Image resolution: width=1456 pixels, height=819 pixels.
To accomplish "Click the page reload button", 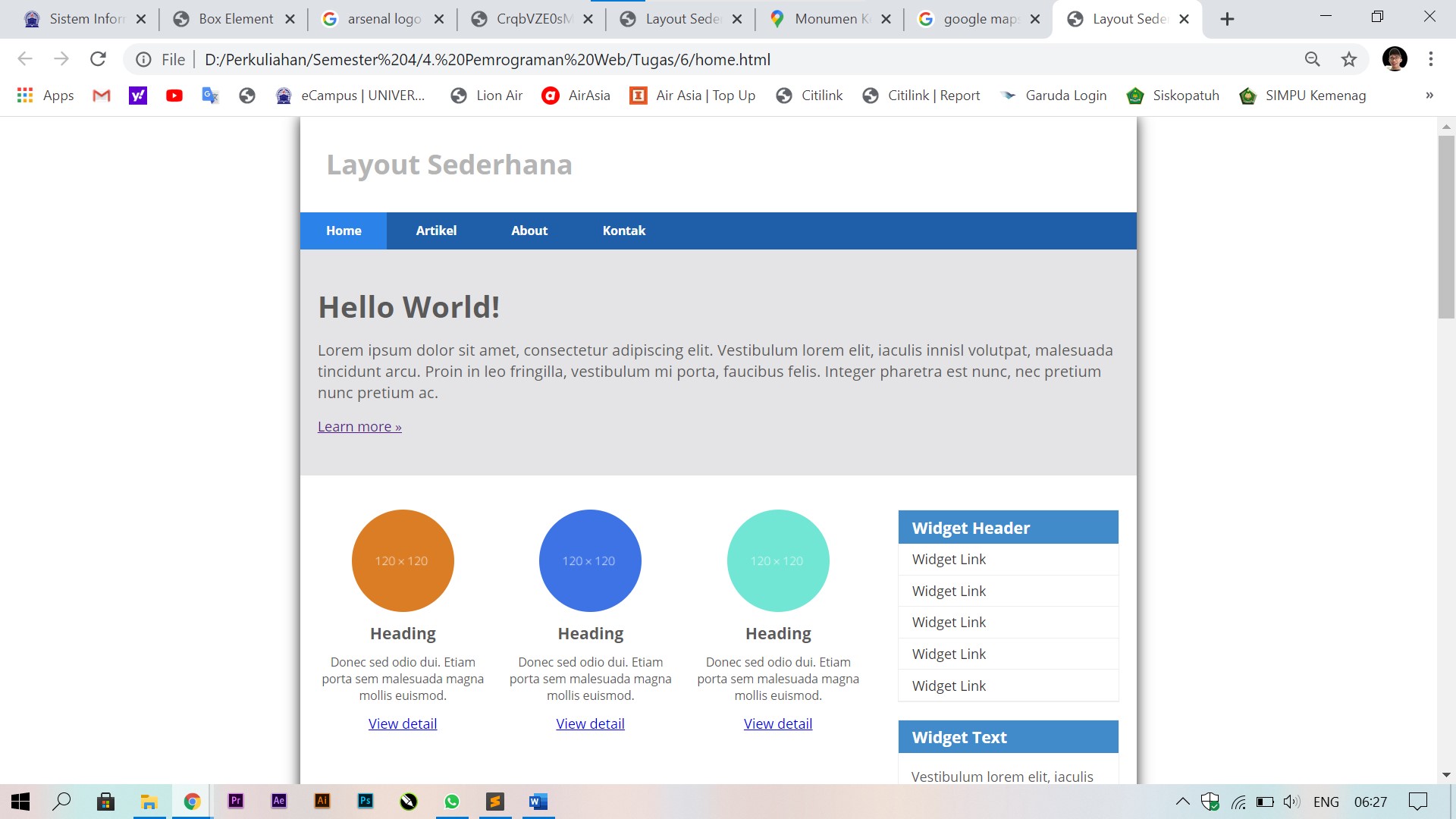I will [98, 59].
